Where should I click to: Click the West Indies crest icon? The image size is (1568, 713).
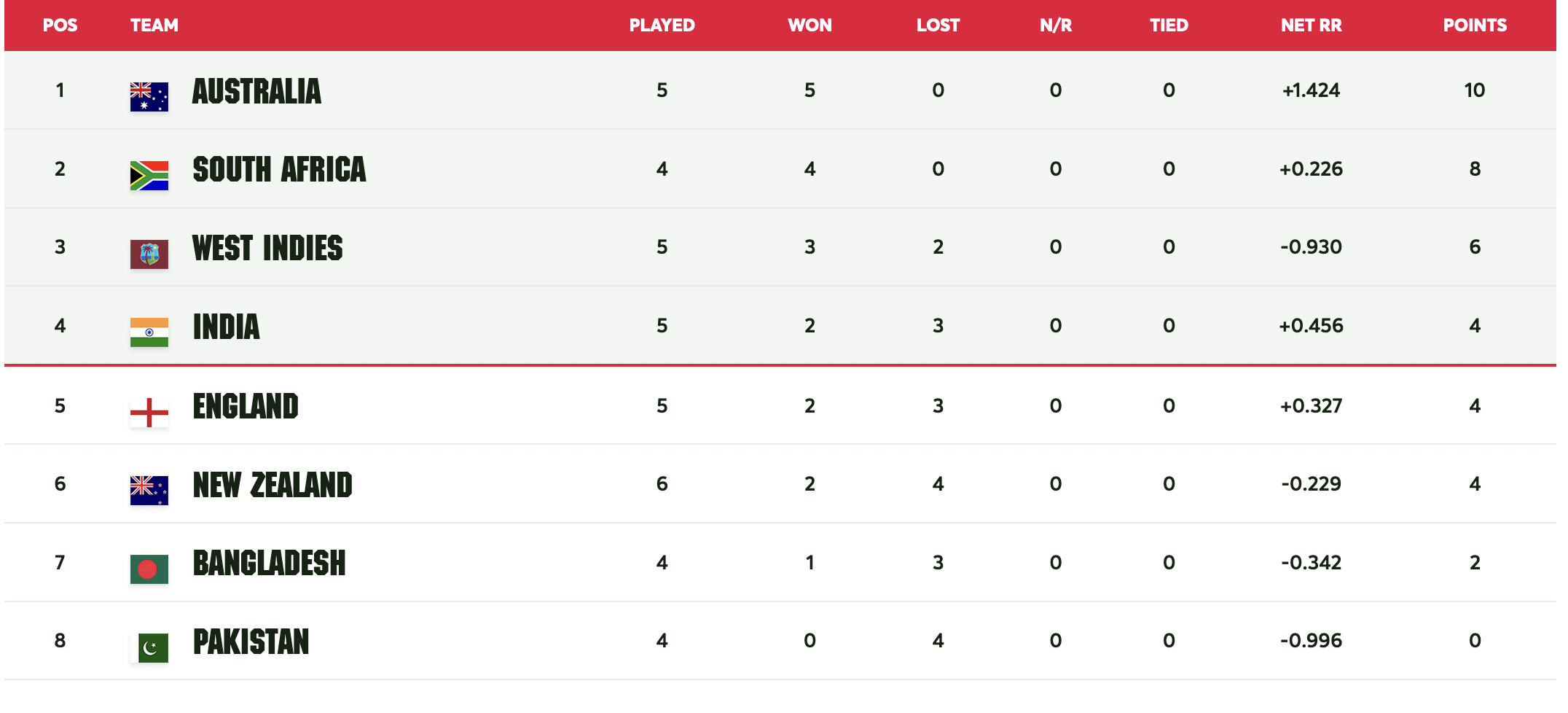149,254
